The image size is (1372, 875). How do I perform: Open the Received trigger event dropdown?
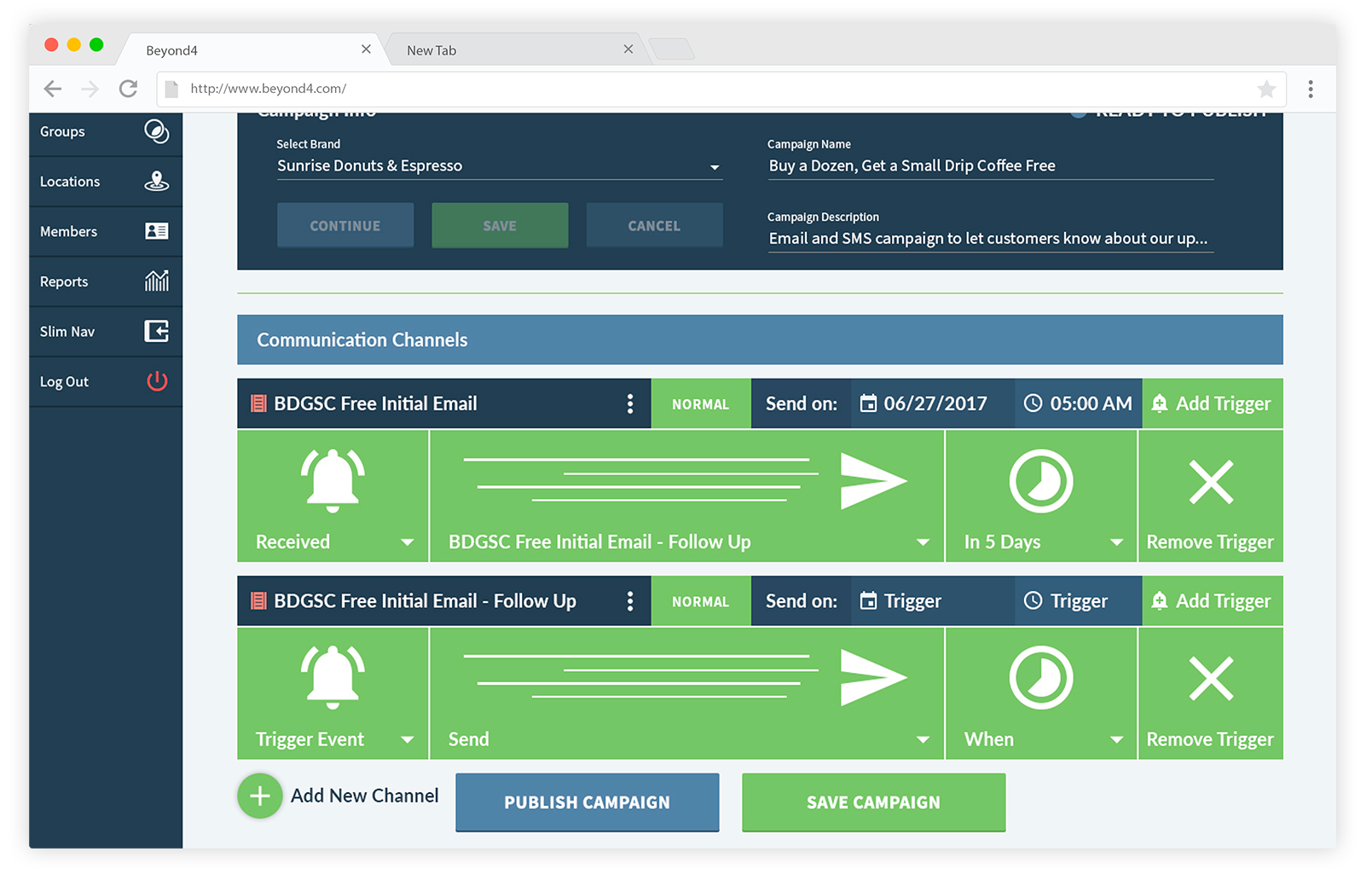(407, 542)
